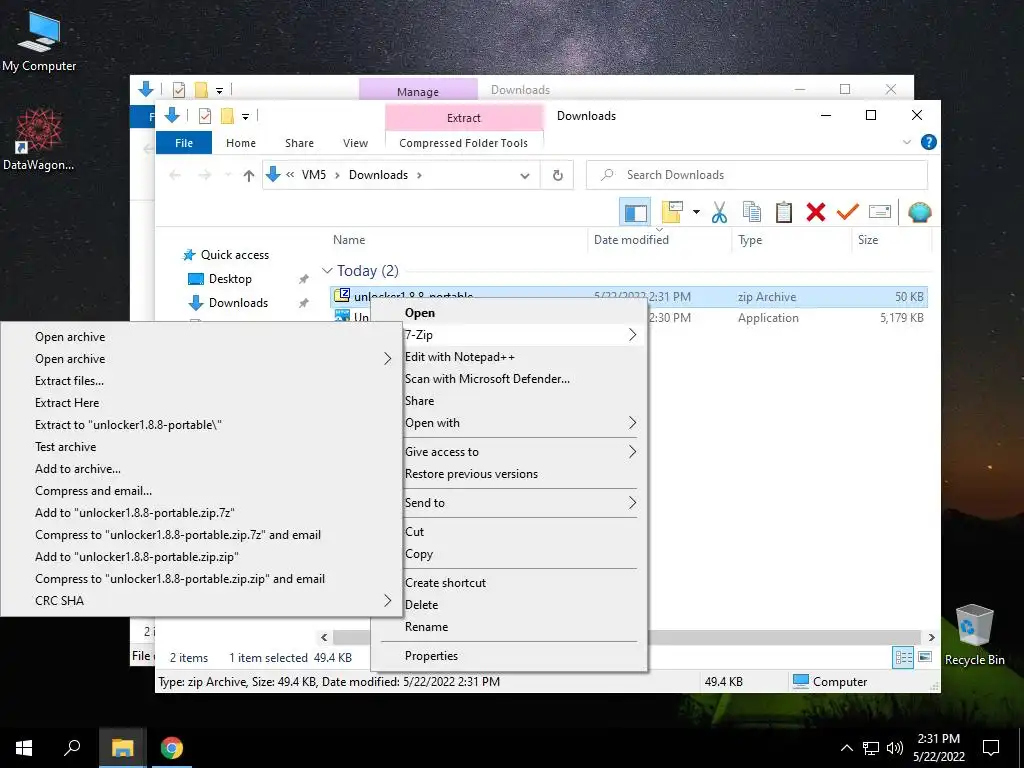Open the Classic Shell shell-shaped settings icon
Image resolution: width=1024 pixels, height=768 pixels.
(920, 212)
